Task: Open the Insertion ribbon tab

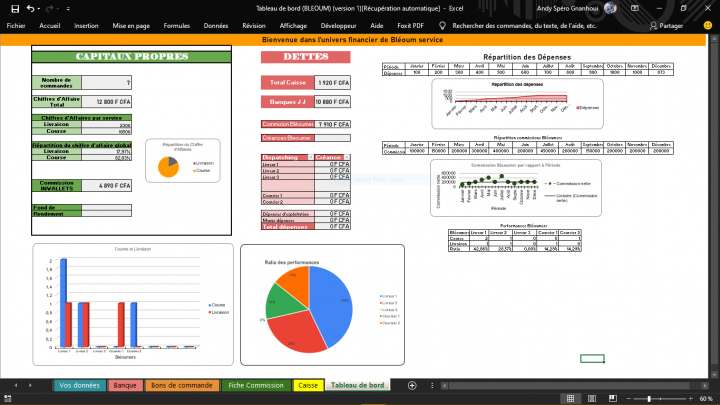Action: (86, 25)
